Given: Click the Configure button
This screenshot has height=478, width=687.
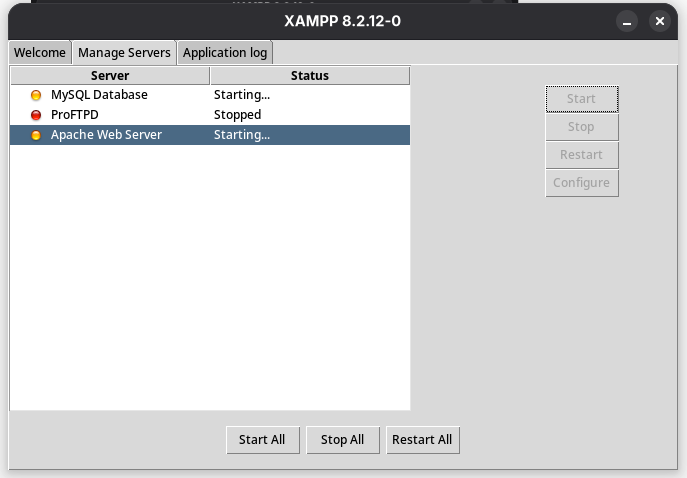Looking at the screenshot, I should pos(582,183).
